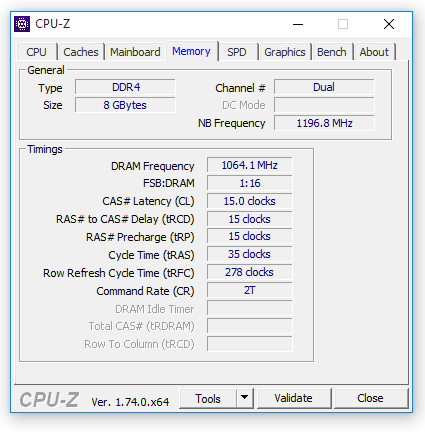The image size is (425, 432).
Task: Click the 'CAS# Latency (CL)' label
Action: point(148,201)
